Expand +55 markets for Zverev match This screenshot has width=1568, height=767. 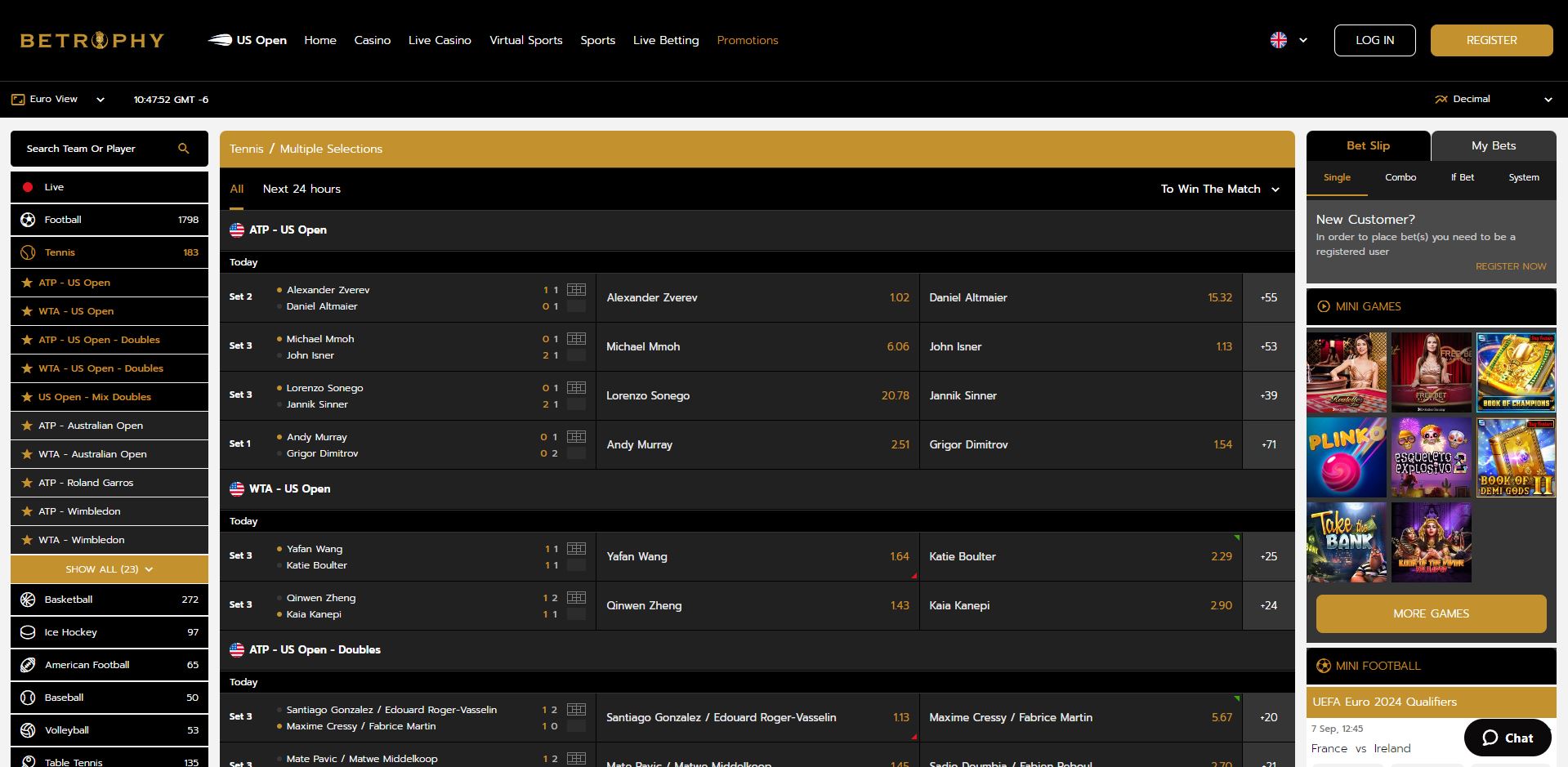click(x=1269, y=297)
